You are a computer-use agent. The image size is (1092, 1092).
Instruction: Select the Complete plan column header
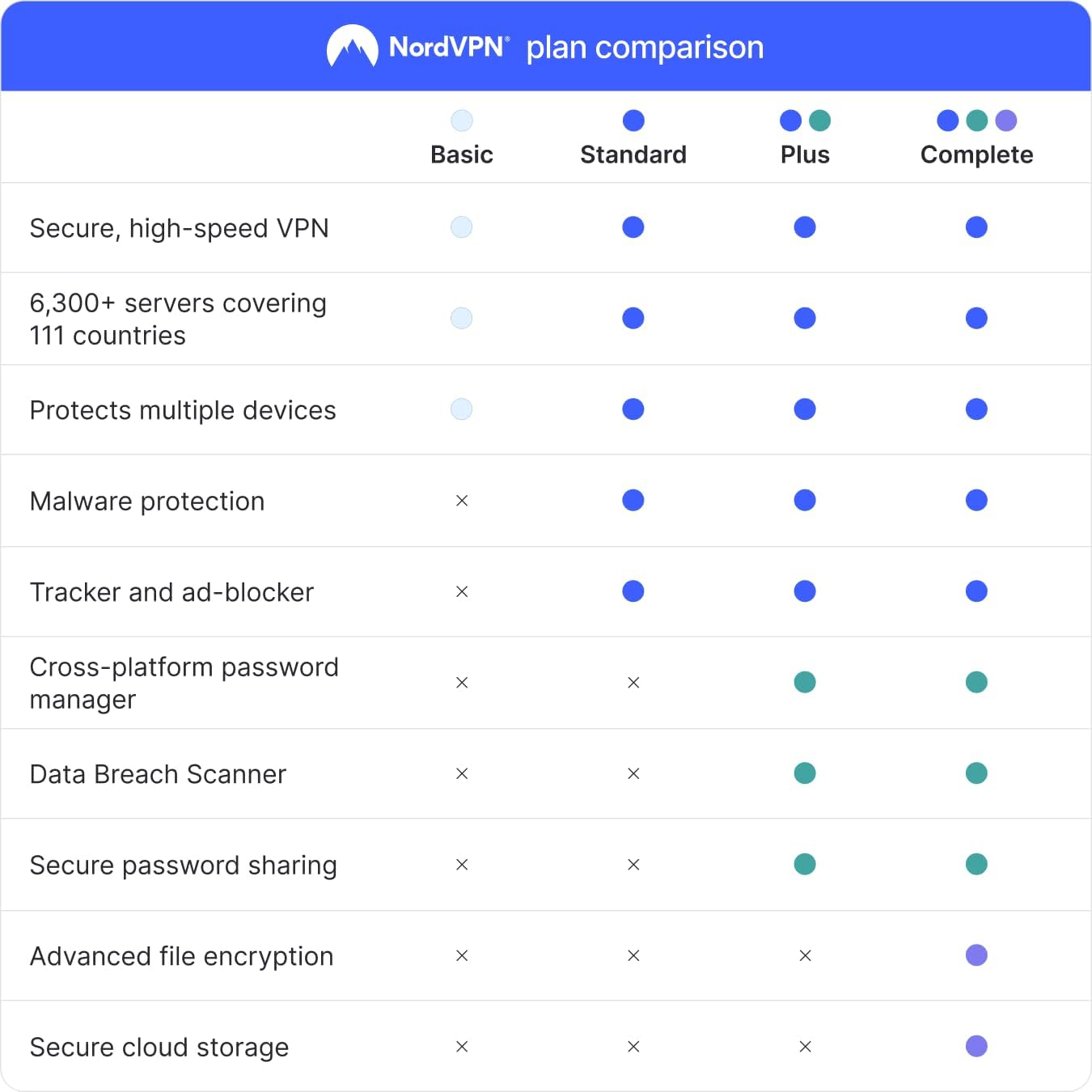976,154
